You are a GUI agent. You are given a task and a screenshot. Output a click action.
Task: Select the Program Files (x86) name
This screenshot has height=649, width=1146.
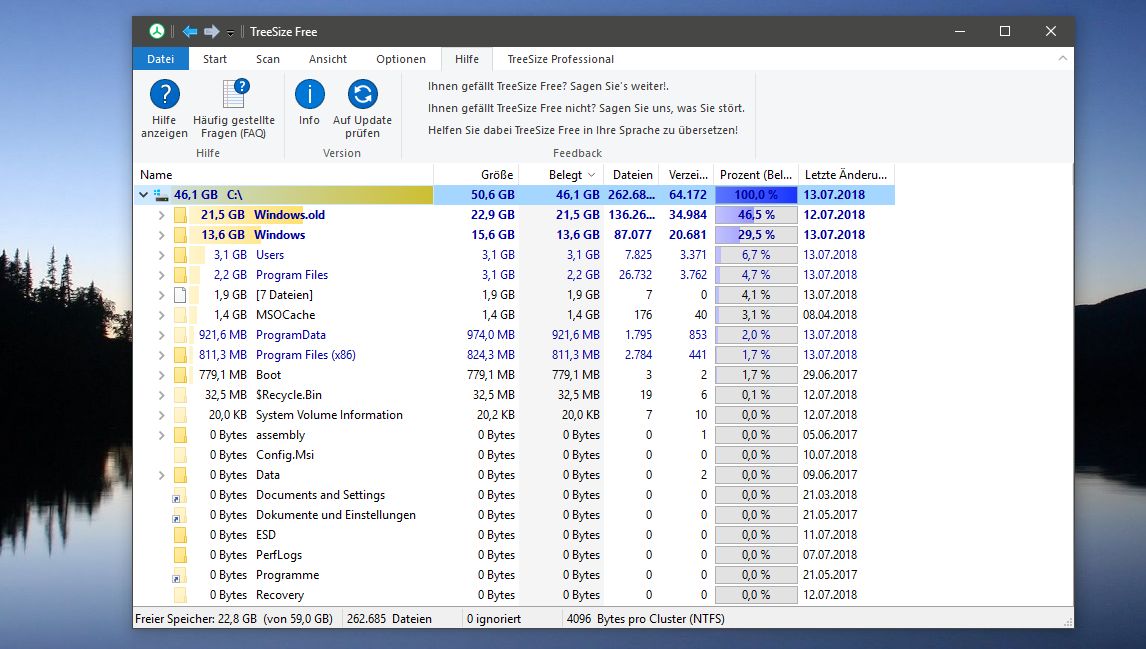[x=306, y=355]
